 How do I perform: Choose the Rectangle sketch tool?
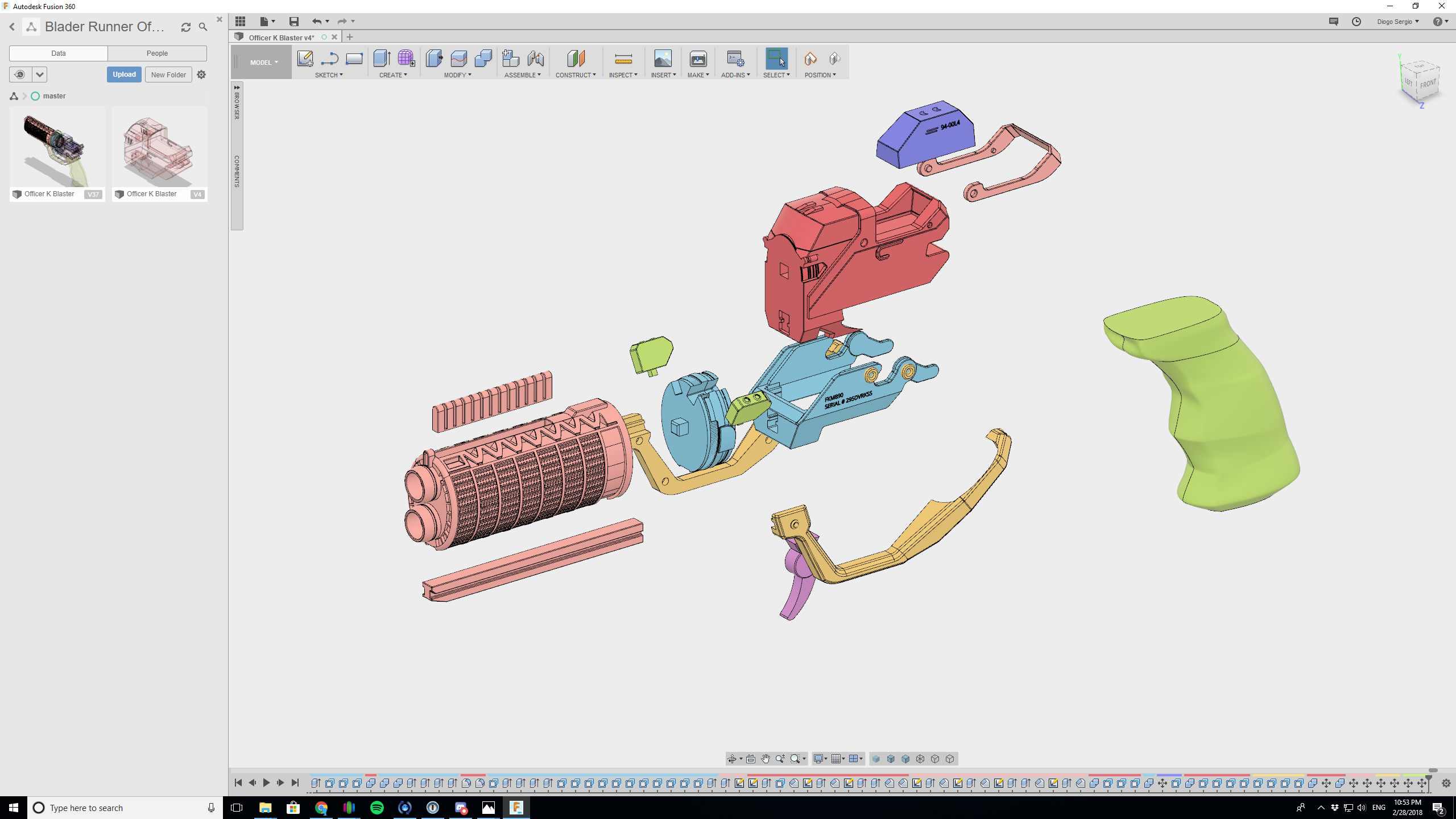click(354, 59)
